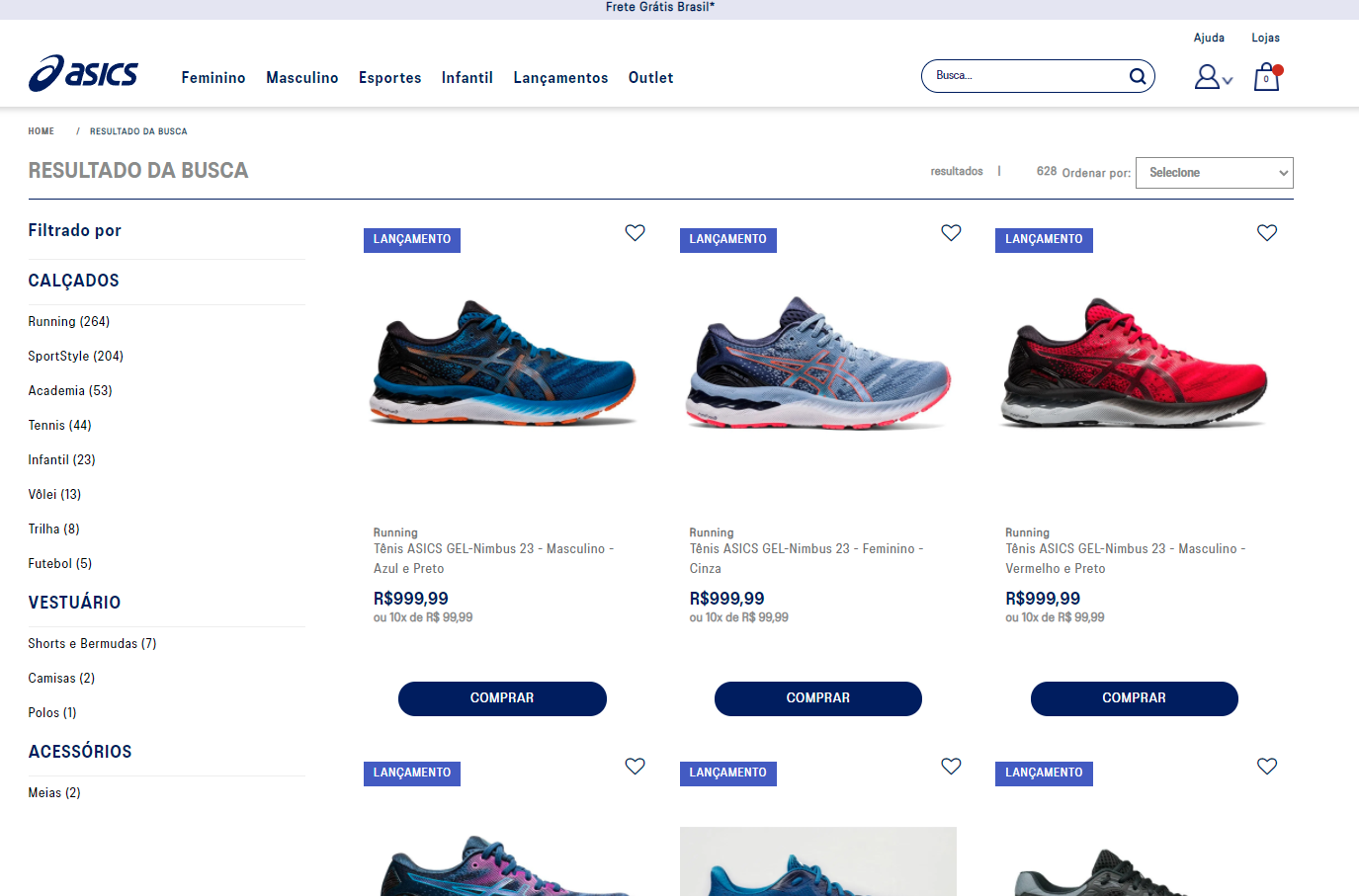Filter by Running (264)

tap(69, 322)
